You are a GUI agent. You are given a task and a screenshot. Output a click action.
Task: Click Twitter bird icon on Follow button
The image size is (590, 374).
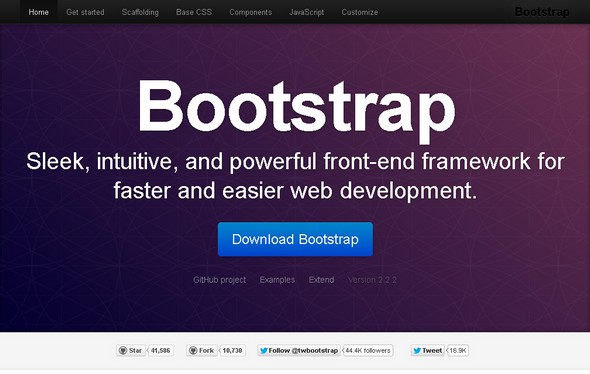click(x=264, y=351)
